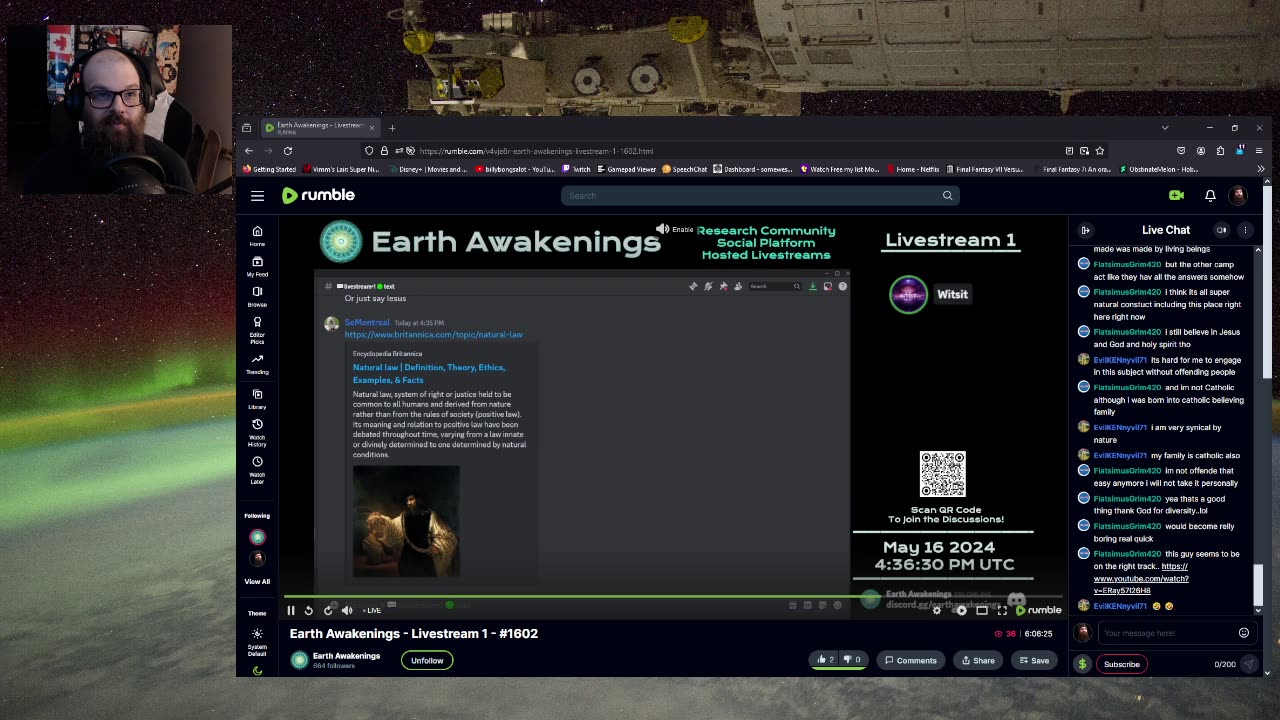Open Trending in the sidebar
The image size is (1280, 720).
(257, 364)
